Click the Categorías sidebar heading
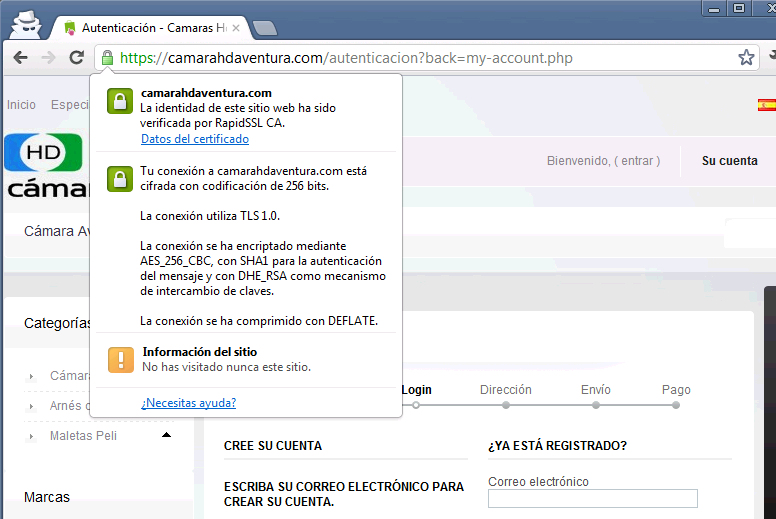 coord(57,323)
